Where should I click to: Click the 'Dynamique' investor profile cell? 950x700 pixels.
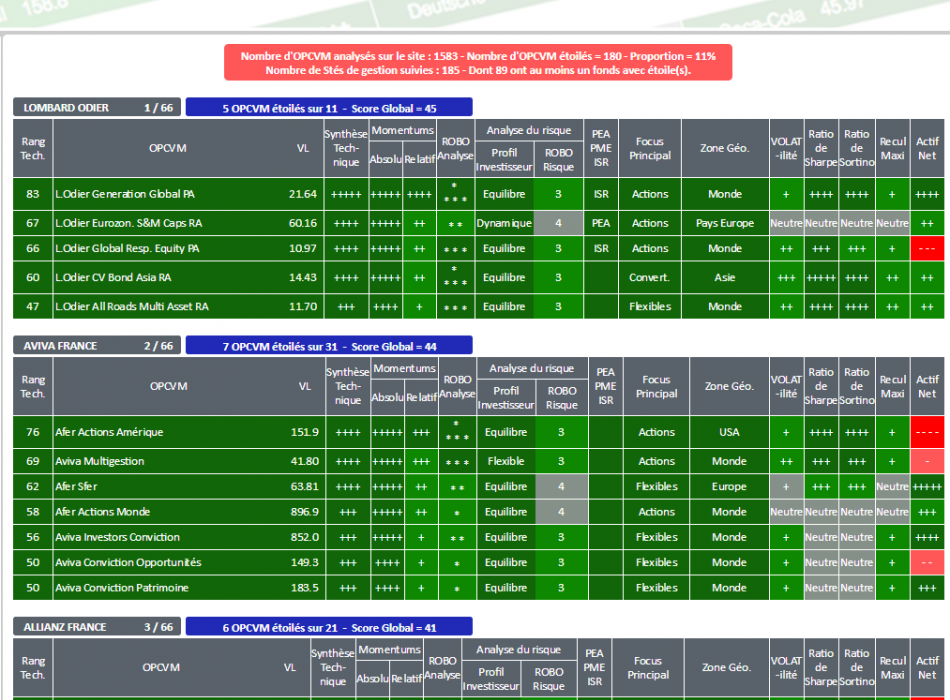(504, 223)
